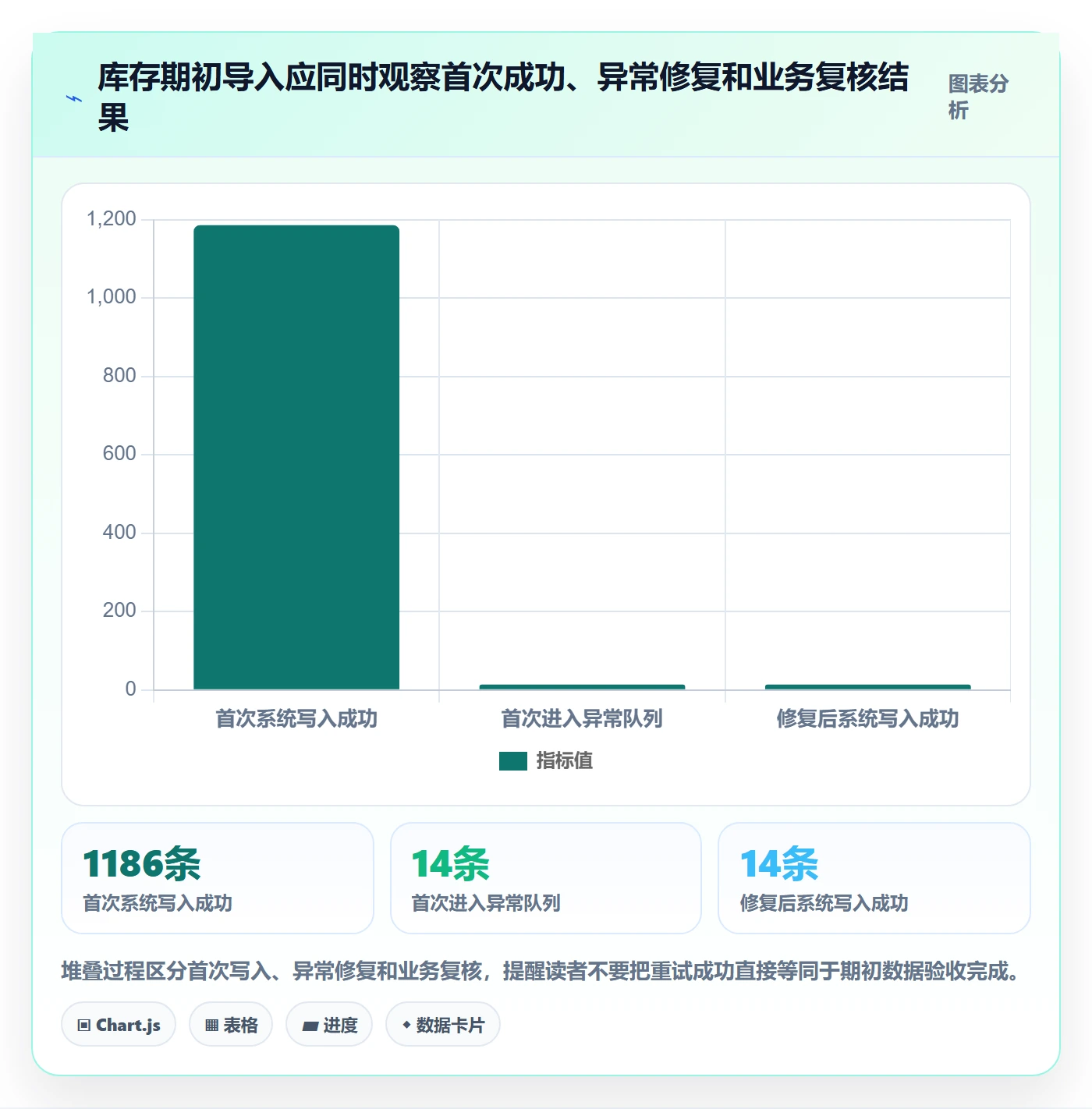
Task: Click the 200 y-axis value
Action: tap(119, 611)
